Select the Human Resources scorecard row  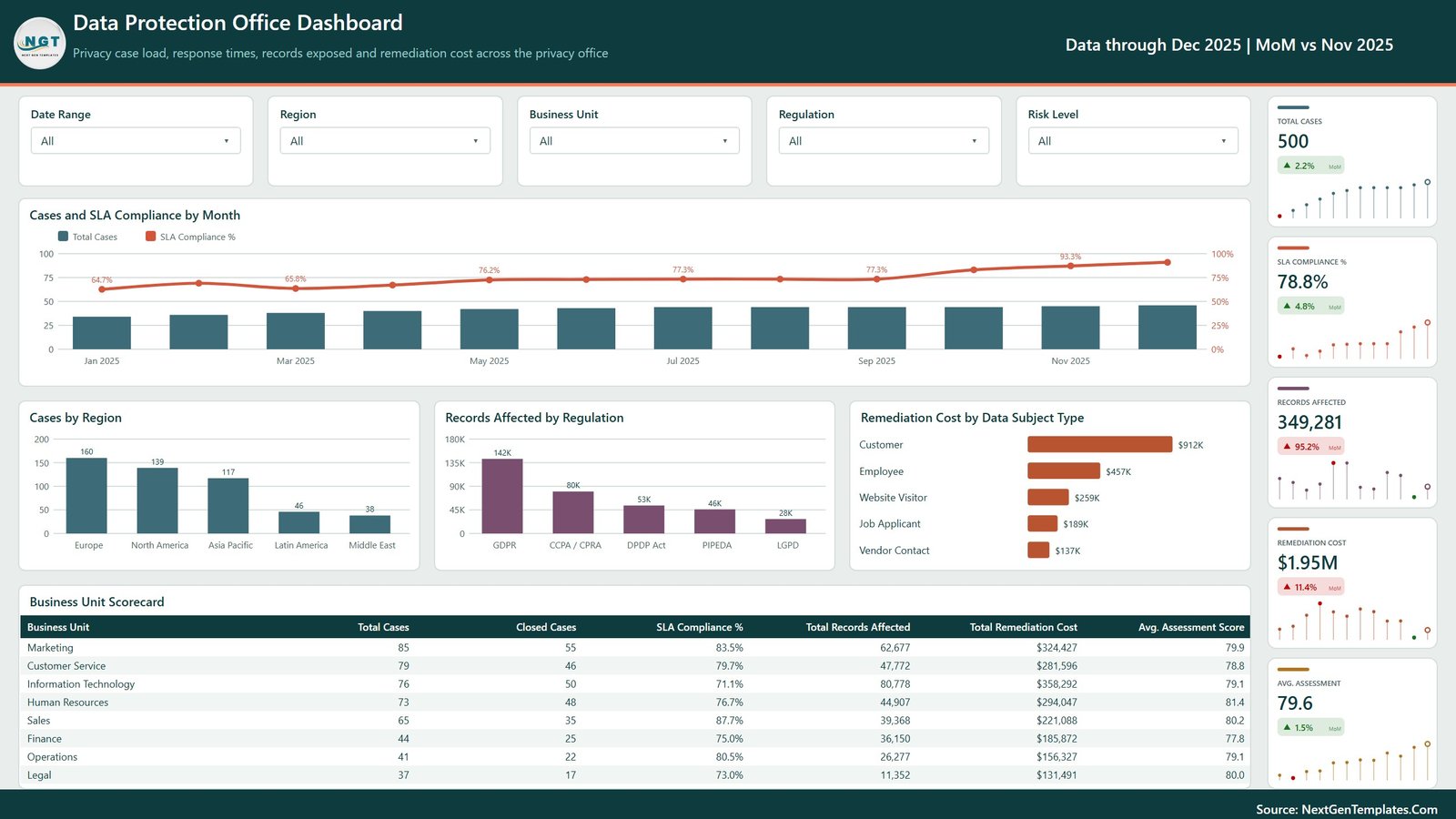point(635,703)
